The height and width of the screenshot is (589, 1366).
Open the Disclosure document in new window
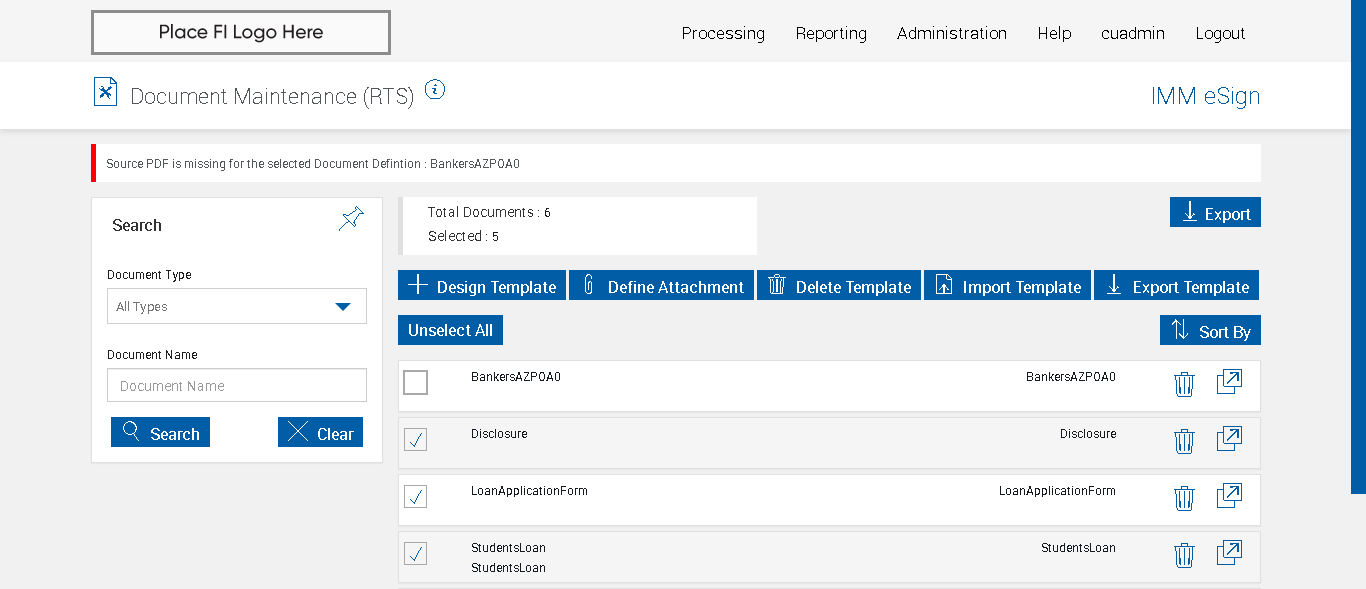point(1229,439)
